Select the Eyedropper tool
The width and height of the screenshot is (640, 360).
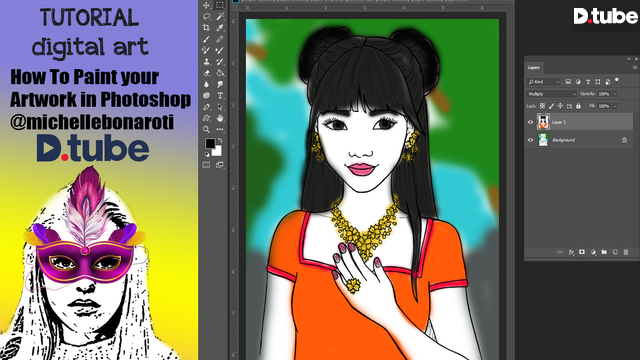point(220,28)
